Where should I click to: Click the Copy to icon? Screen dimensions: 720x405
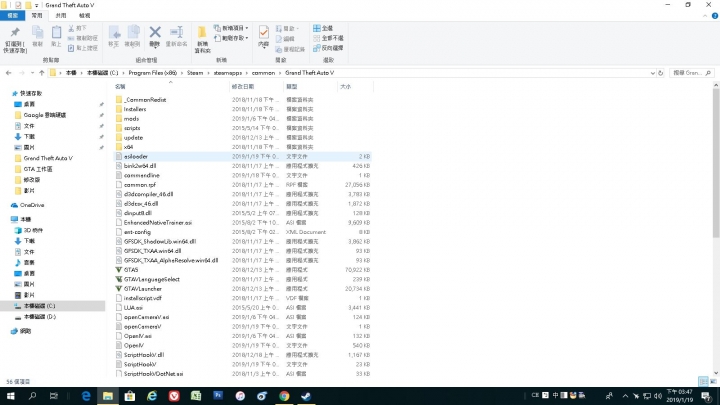click(x=132, y=33)
